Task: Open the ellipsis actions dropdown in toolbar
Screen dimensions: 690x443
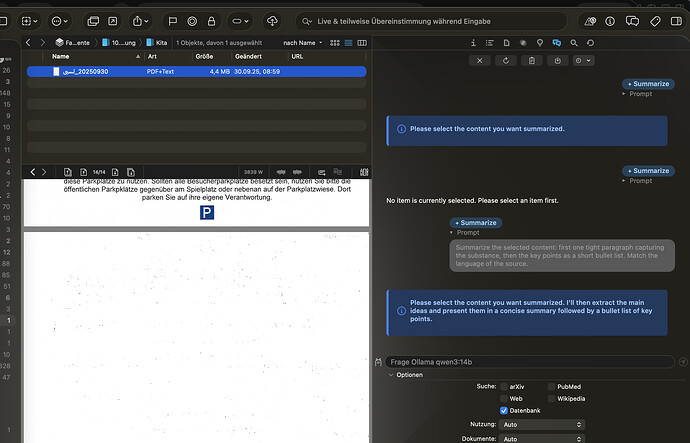Action: click(59, 21)
